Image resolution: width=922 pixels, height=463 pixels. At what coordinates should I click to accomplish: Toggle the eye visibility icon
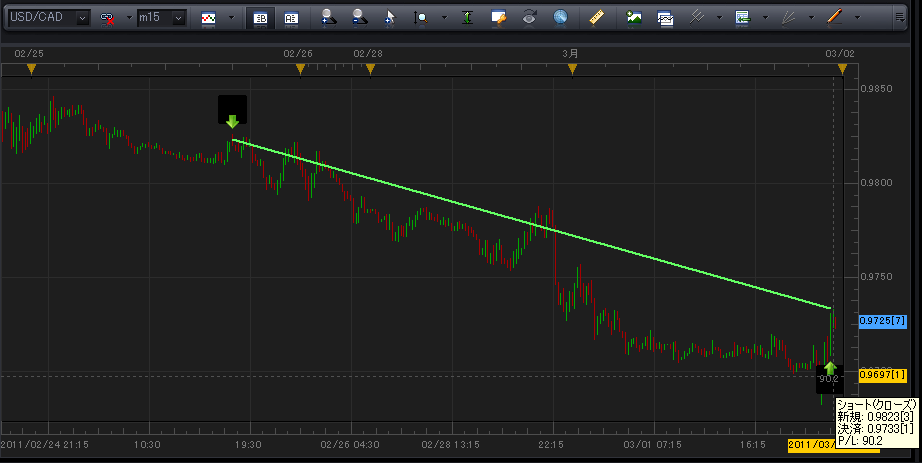coord(531,18)
